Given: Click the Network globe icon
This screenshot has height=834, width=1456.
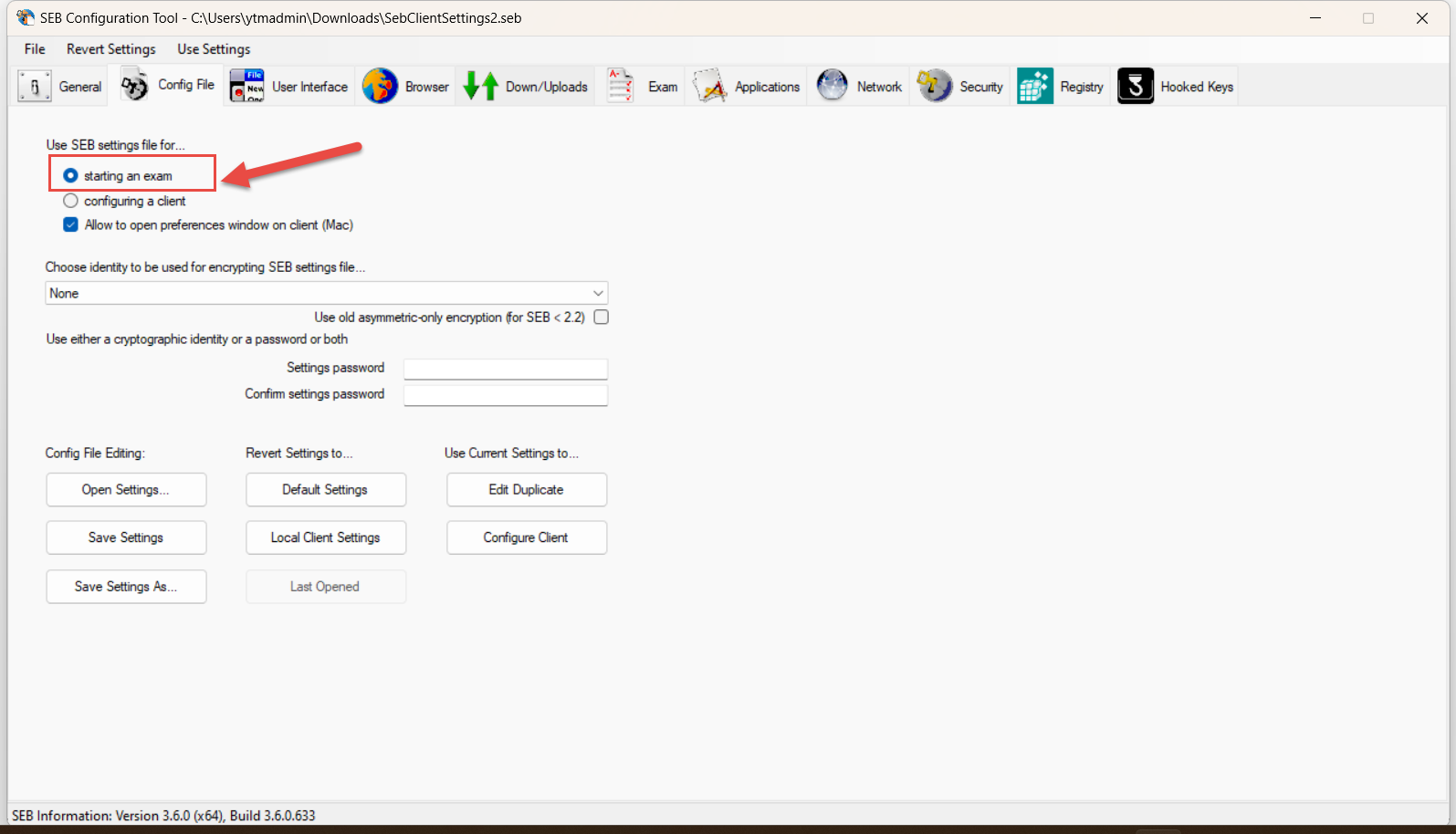Looking at the screenshot, I should click(832, 87).
